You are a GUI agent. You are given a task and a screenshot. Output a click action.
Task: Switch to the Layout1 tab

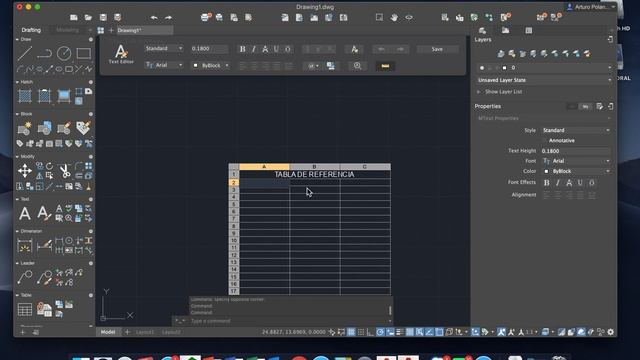click(145, 332)
